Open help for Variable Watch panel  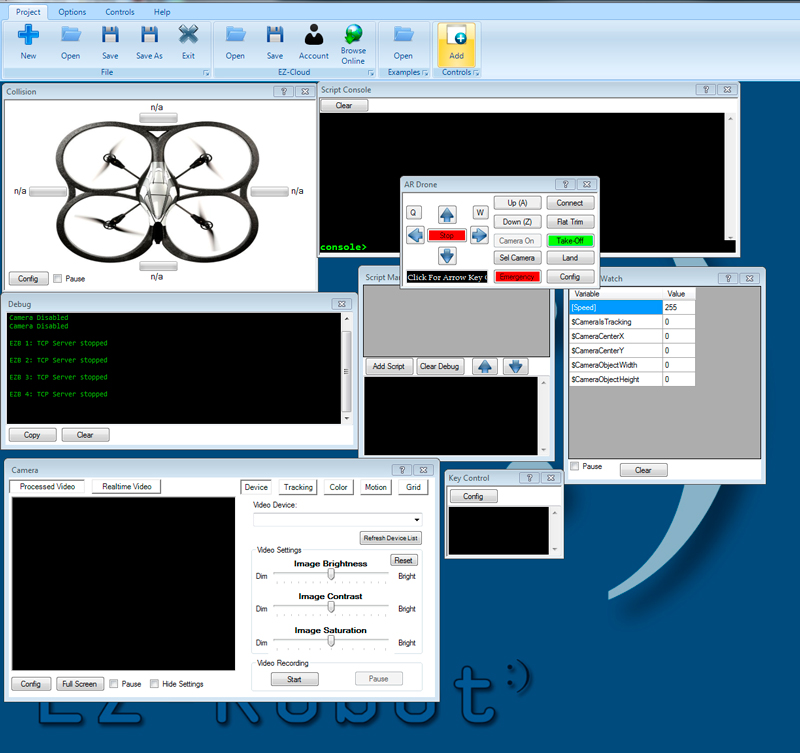[728, 278]
